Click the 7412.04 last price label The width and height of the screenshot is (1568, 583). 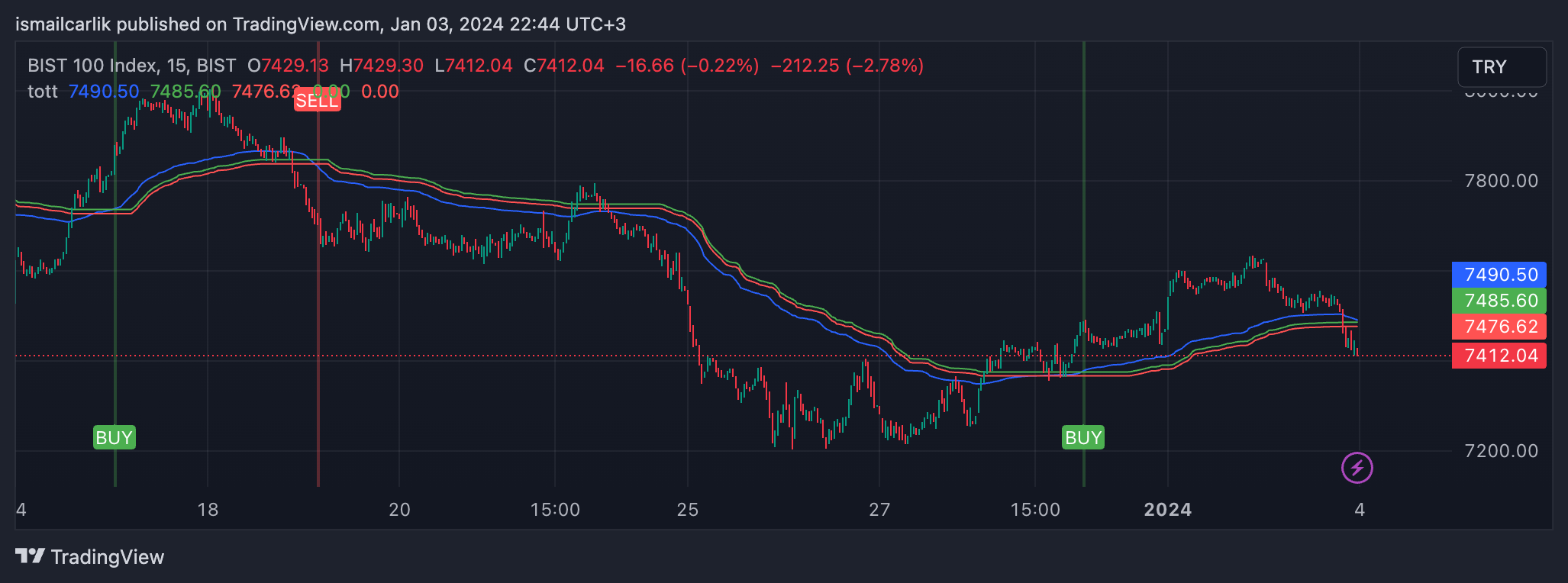[x=1499, y=356]
